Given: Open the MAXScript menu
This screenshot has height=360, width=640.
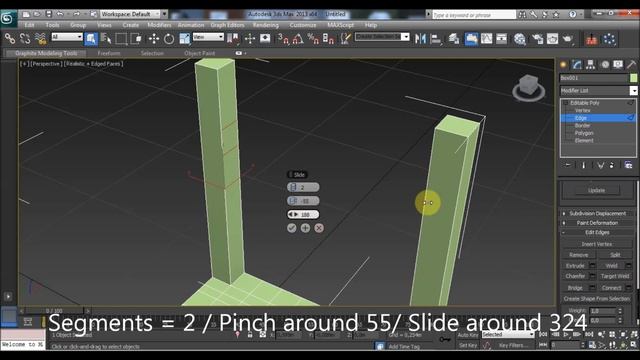Looking at the screenshot, I should pyautogui.click(x=341, y=25).
